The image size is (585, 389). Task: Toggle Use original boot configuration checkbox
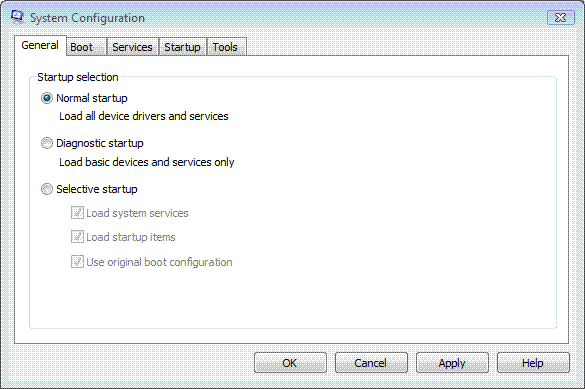pyautogui.click(x=77, y=262)
